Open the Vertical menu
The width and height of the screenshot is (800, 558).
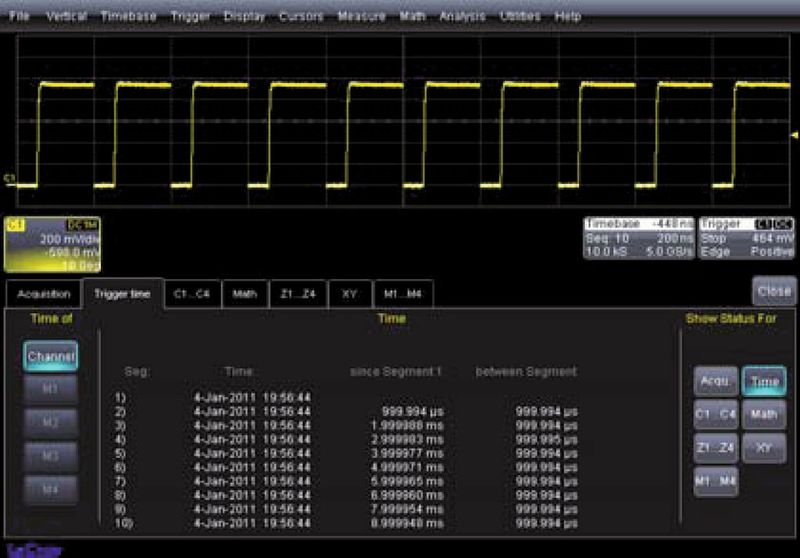[x=66, y=17]
